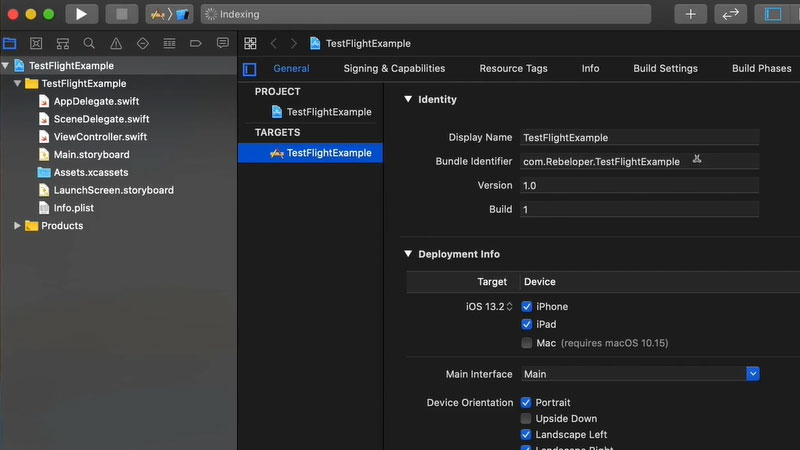Screen dimensions: 800x450
Task: Go forward in editor history
Action: (x=293, y=43)
